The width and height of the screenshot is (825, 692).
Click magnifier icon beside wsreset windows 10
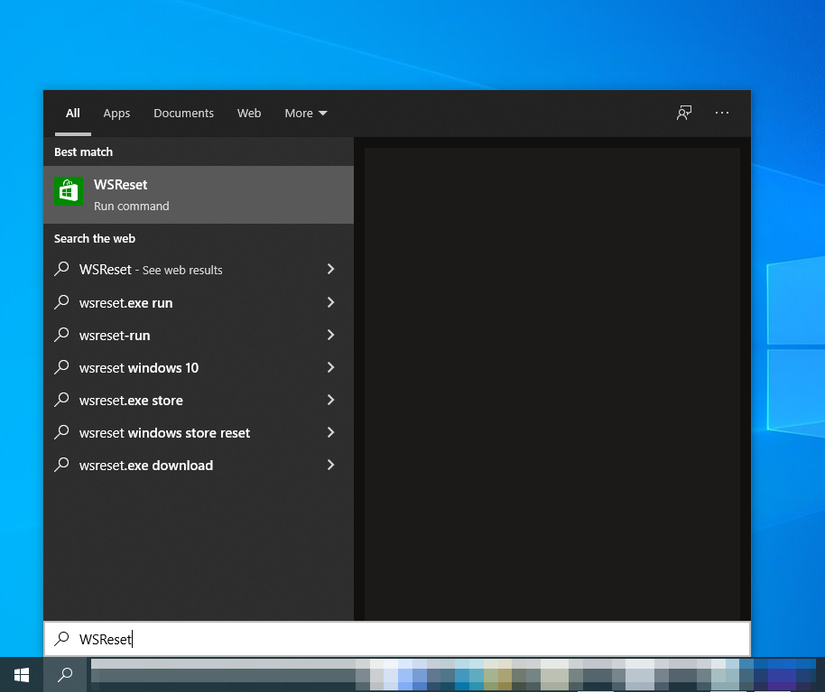point(62,367)
